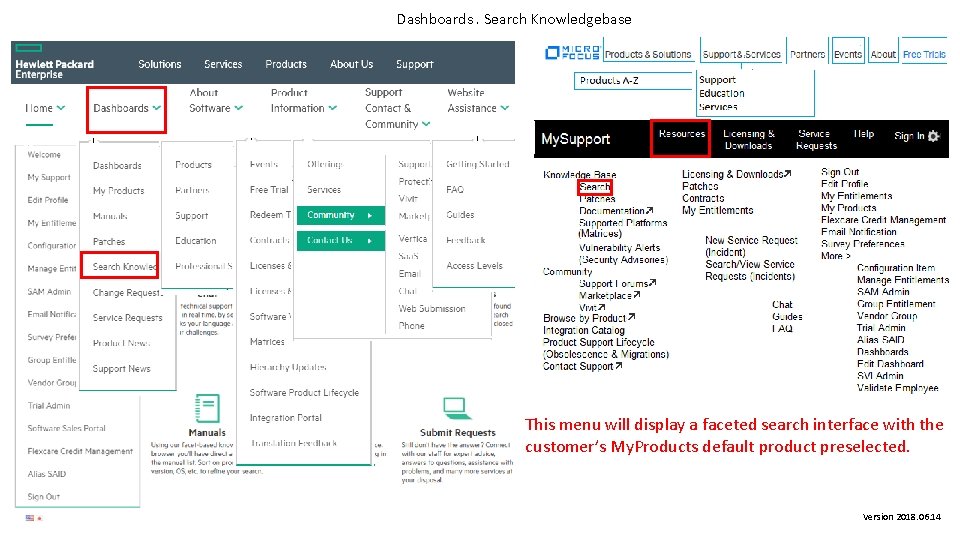Click New Service Request (Incident)
The image size is (960, 540).
pos(751,246)
